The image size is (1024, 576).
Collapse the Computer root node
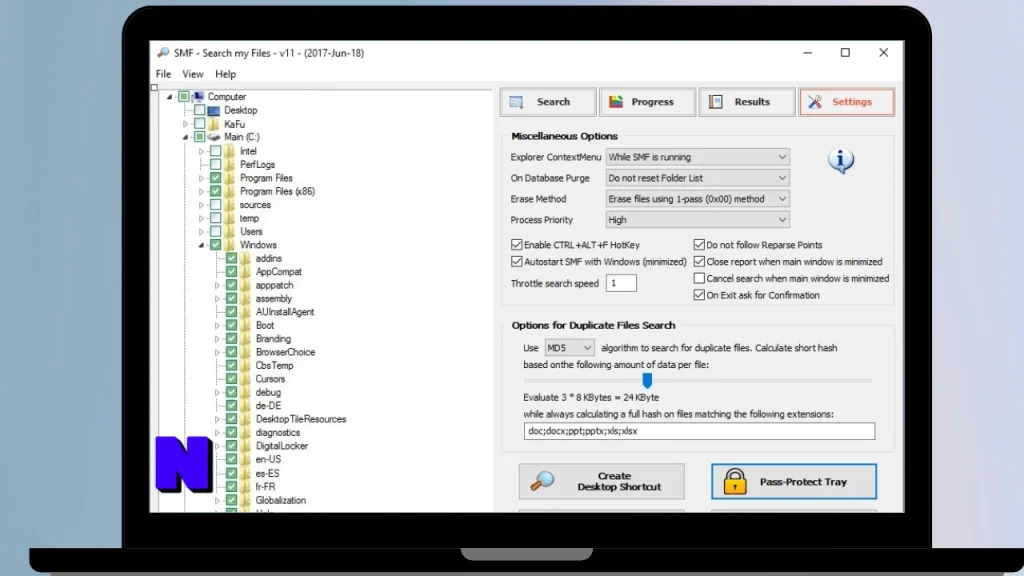click(170, 97)
